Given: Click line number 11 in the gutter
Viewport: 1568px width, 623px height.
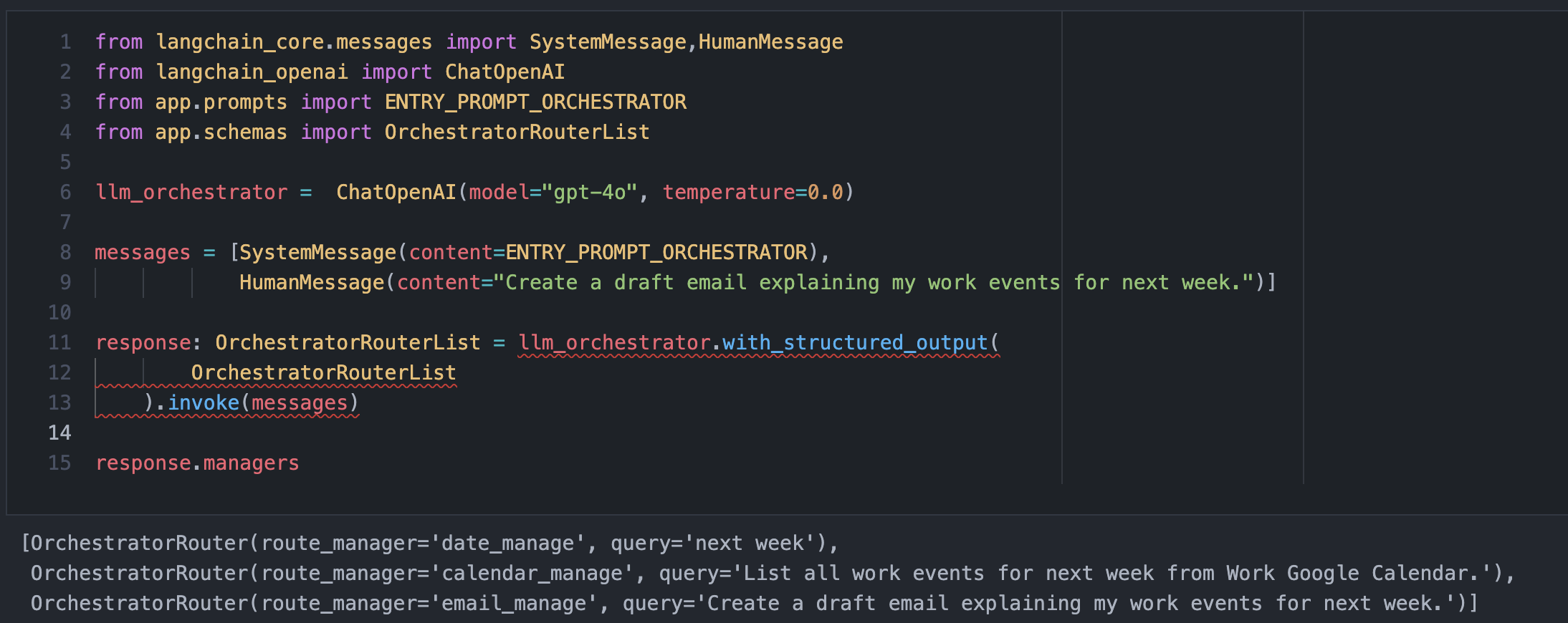Looking at the screenshot, I should 60,343.
